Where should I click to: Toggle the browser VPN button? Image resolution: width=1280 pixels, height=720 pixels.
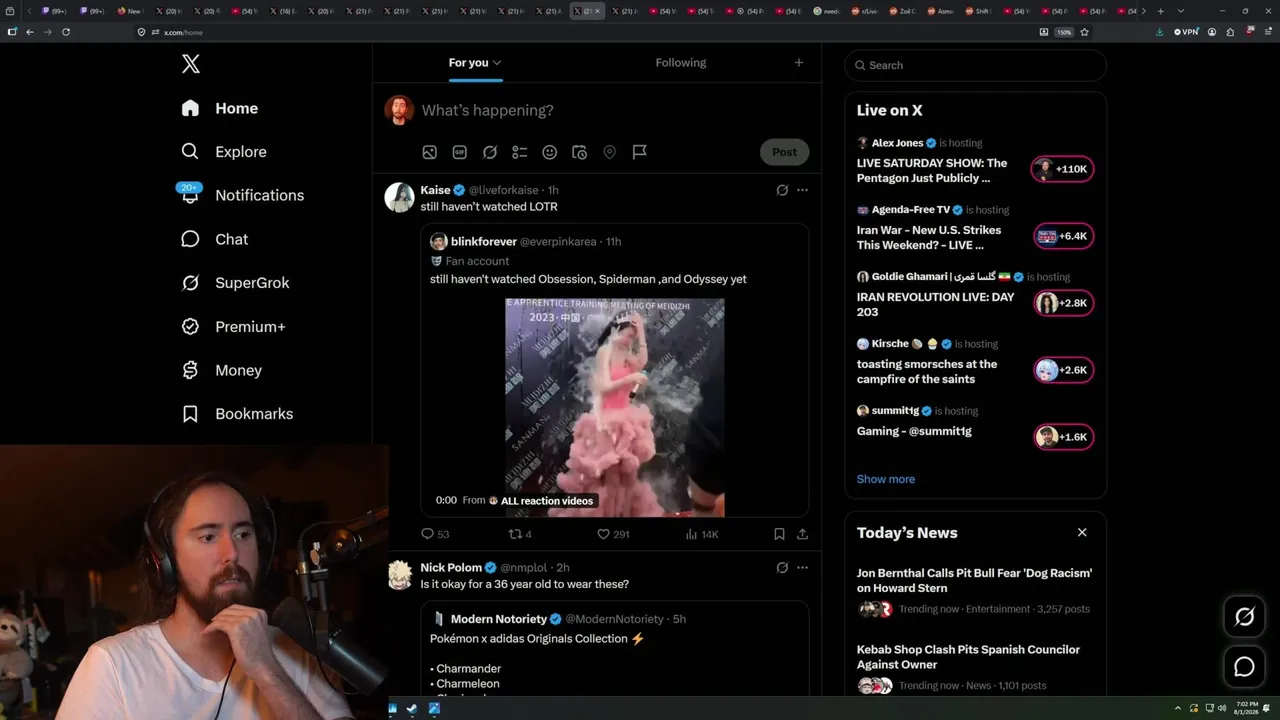tap(1186, 32)
